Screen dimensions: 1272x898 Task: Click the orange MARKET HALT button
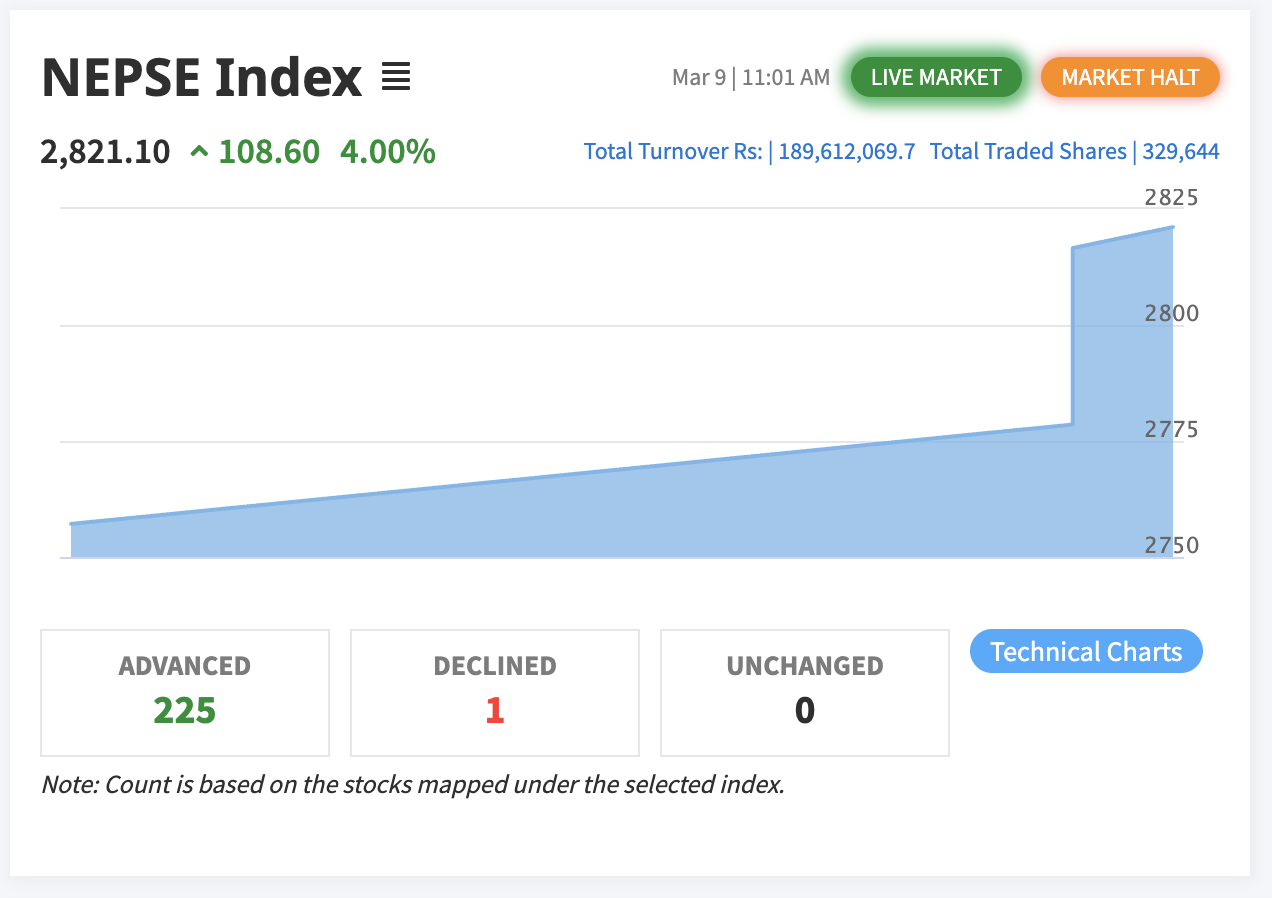coord(1130,77)
